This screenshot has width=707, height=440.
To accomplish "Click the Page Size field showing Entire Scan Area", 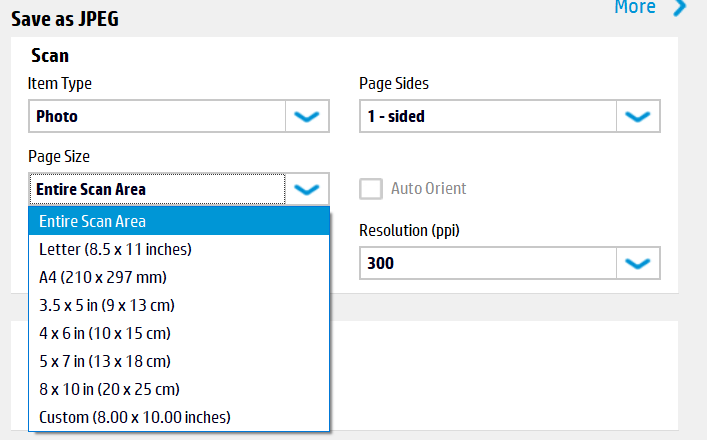I will click(x=157, y=189).
